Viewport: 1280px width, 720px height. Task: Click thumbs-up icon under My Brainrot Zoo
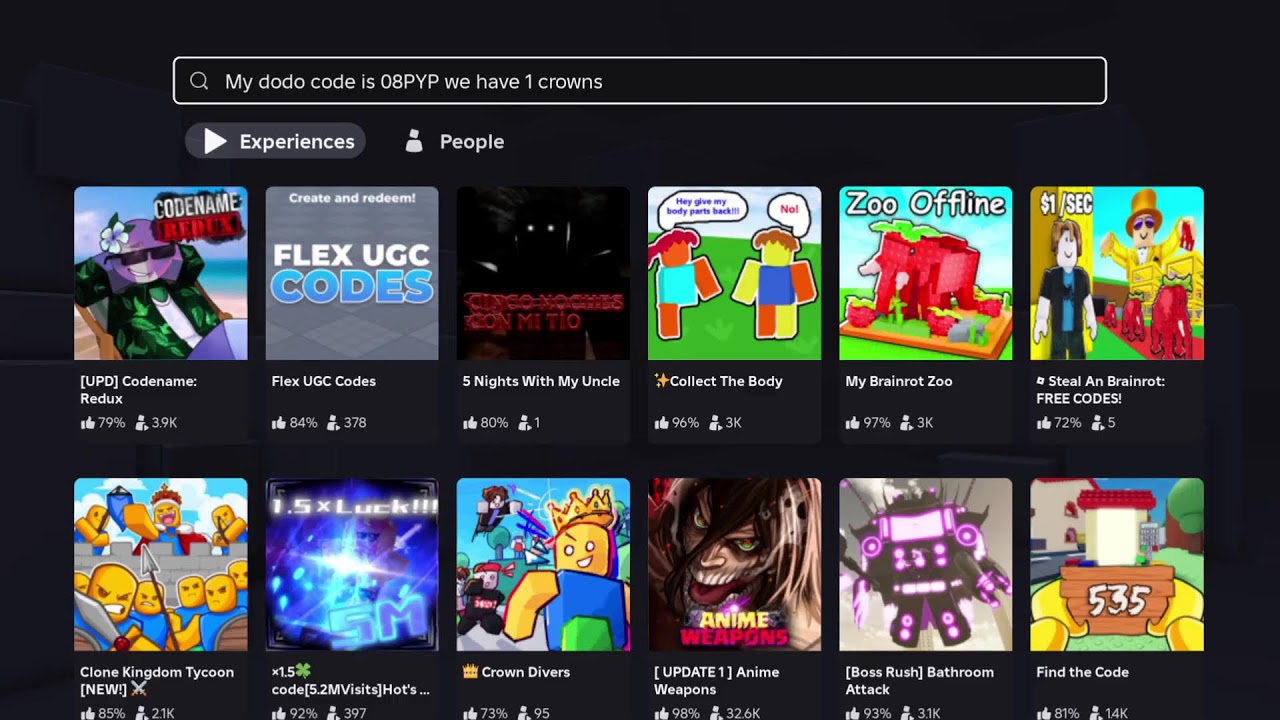pyautogui.click(x=852, y=422)
